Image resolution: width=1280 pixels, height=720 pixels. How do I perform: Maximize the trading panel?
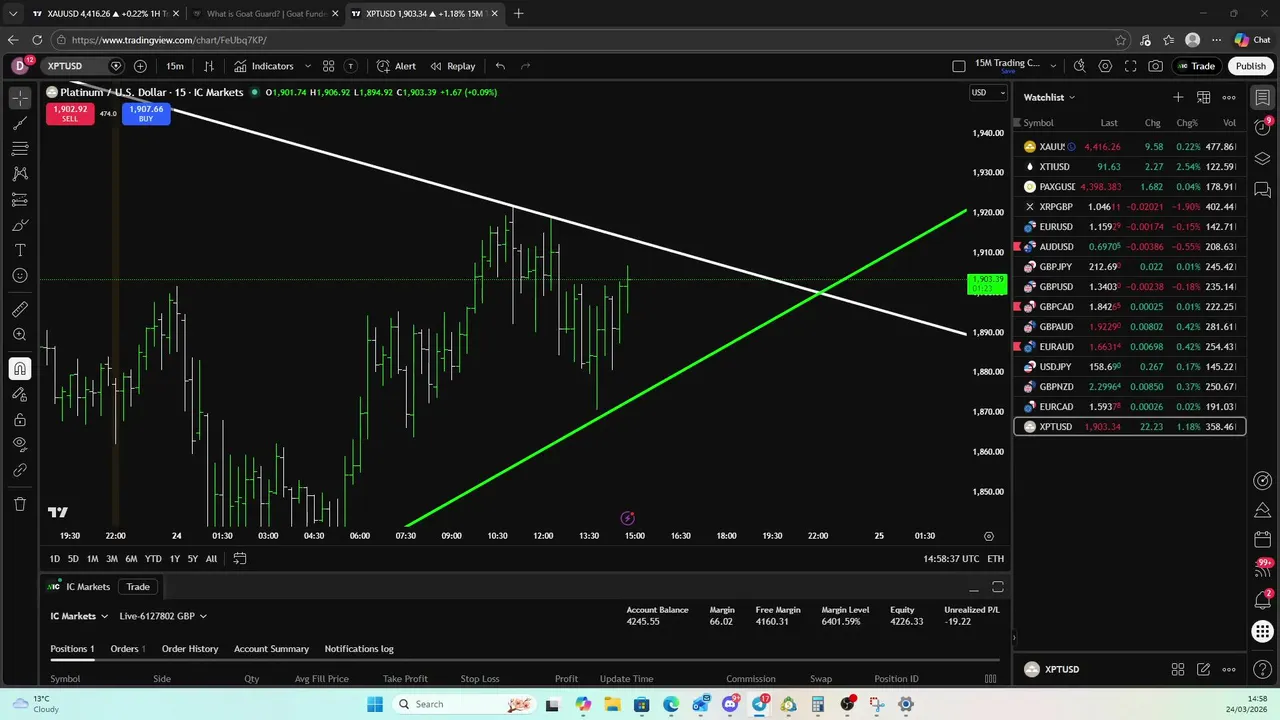point(997,587)
